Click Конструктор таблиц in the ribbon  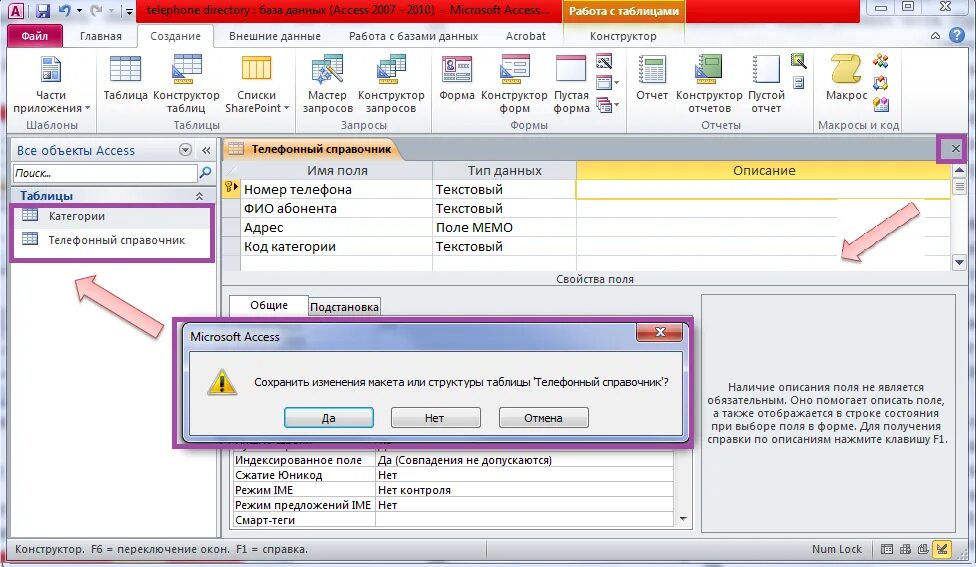(x=186, y=85)
